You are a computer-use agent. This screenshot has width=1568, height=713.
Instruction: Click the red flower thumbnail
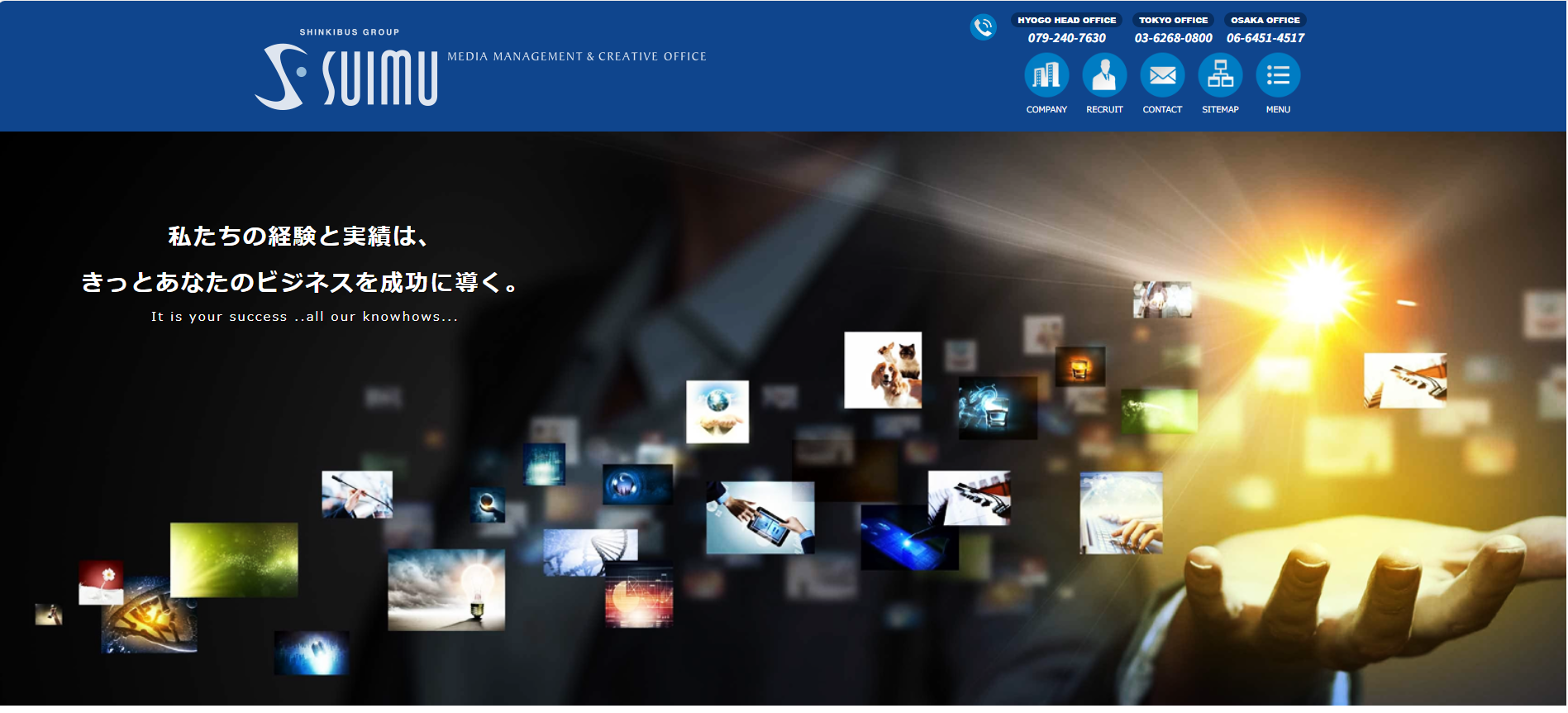click(x=101, y=582)
